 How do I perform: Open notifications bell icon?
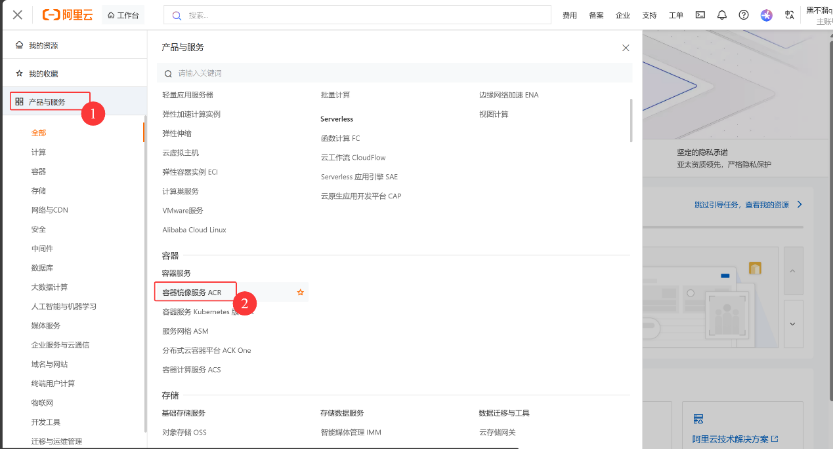coord(722,15)
